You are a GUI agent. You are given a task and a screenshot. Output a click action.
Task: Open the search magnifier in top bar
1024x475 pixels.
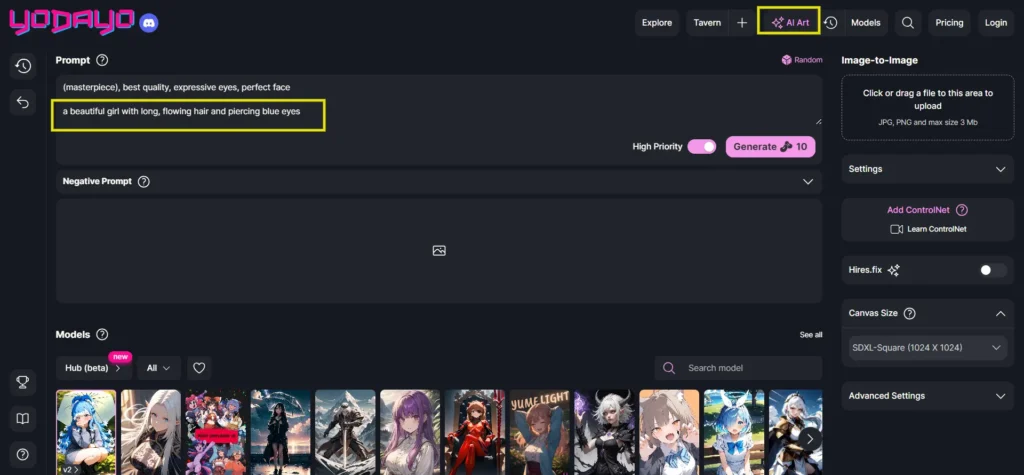[x=908, y=23]
